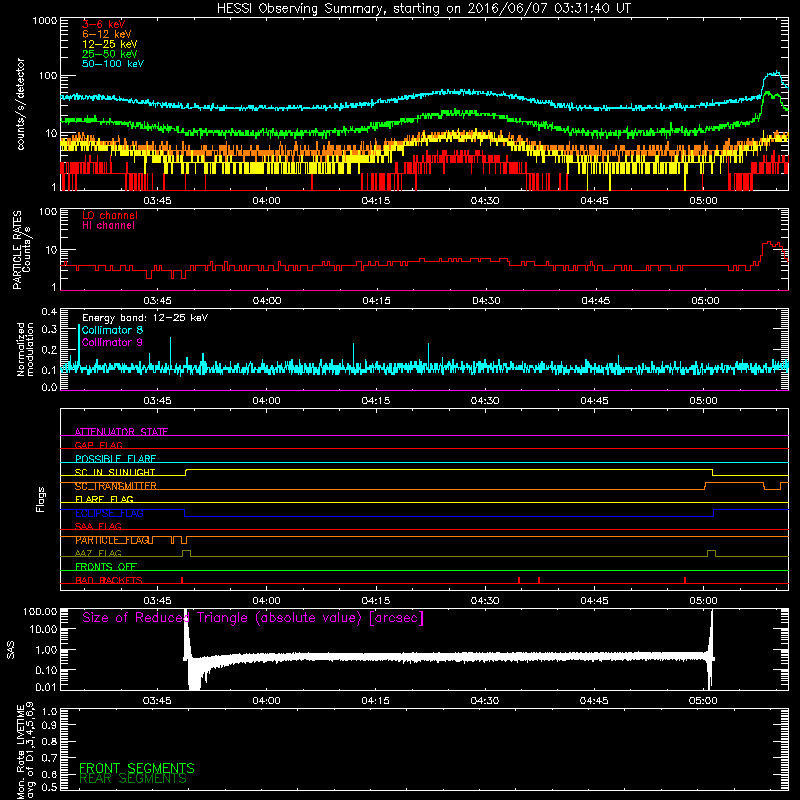Select the Collimator 8 legend label

click(112, 330)
